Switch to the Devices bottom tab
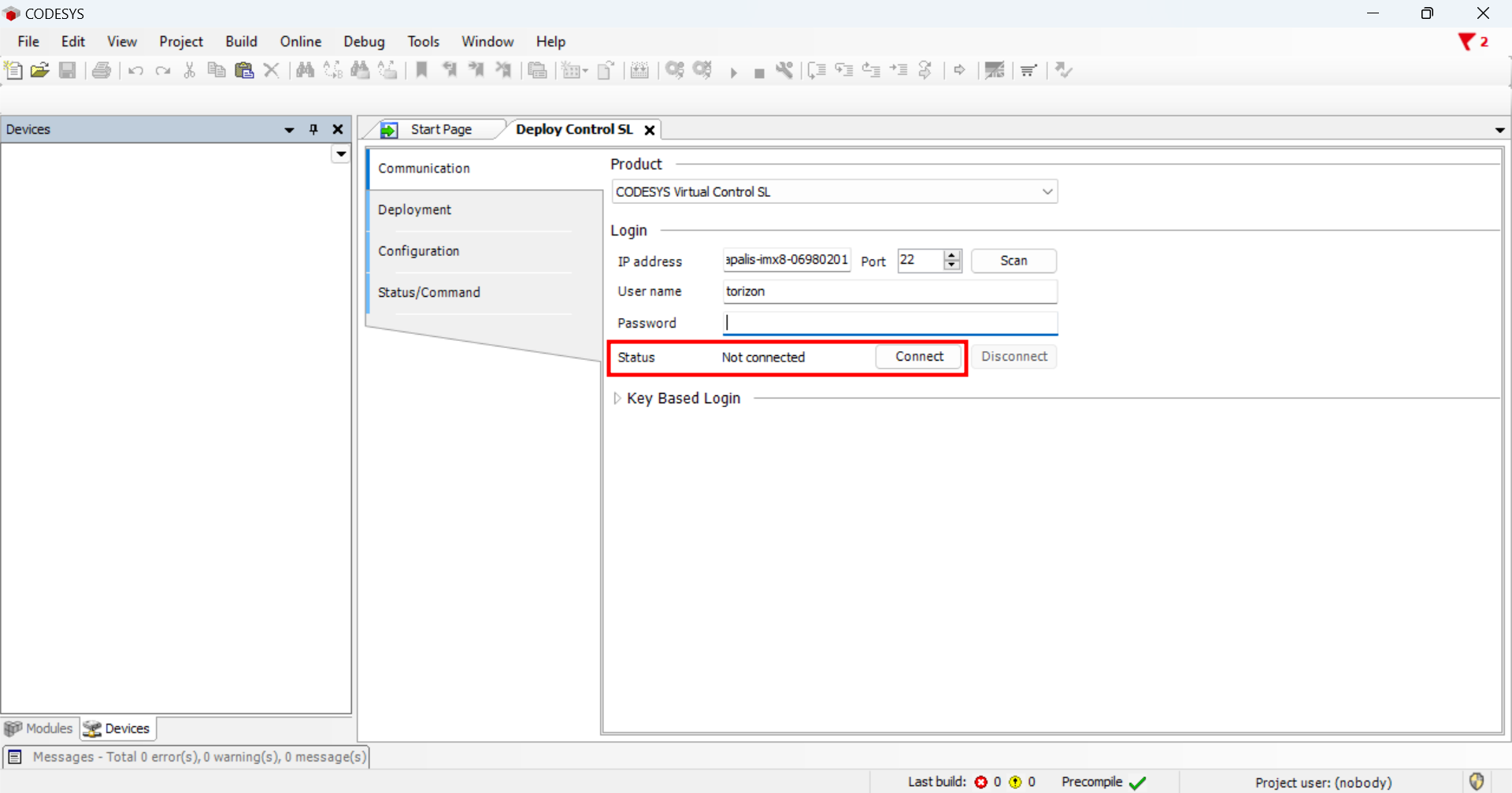The image size is (1512, 793). tap(118, 728)
